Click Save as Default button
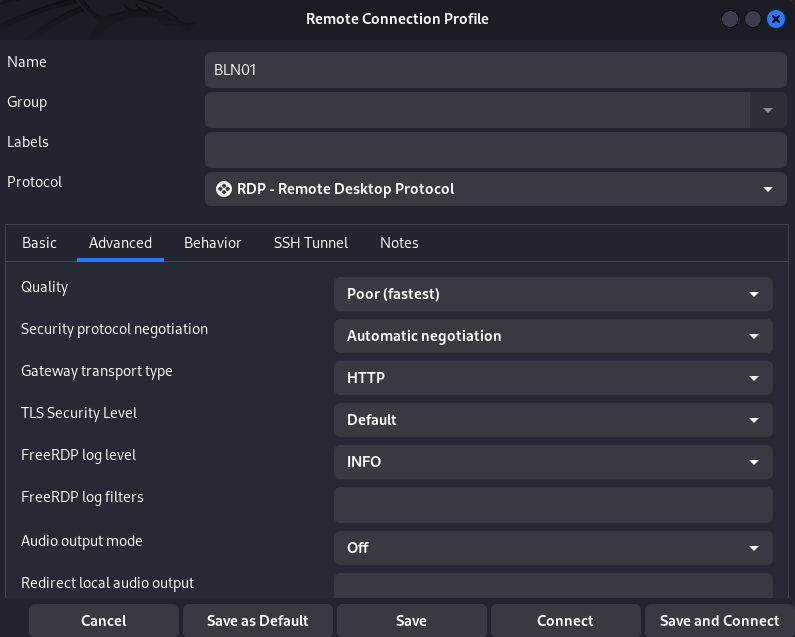The width and height of the screenshot is (795, 637). (258, 621)
